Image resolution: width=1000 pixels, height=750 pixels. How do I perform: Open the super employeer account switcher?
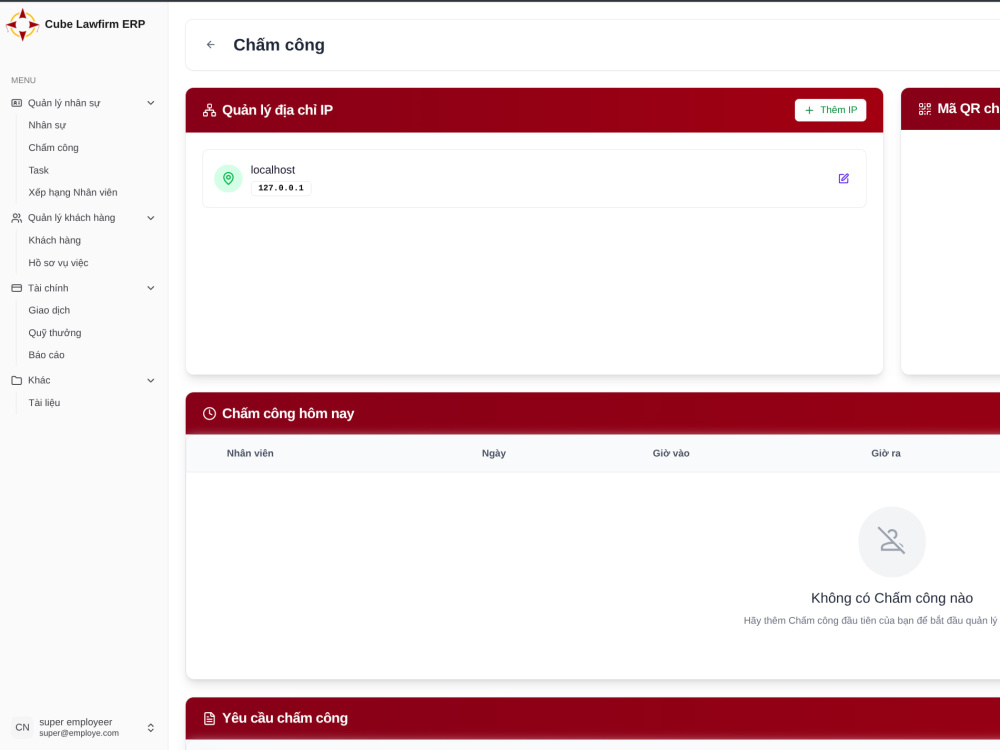[151, 728]
